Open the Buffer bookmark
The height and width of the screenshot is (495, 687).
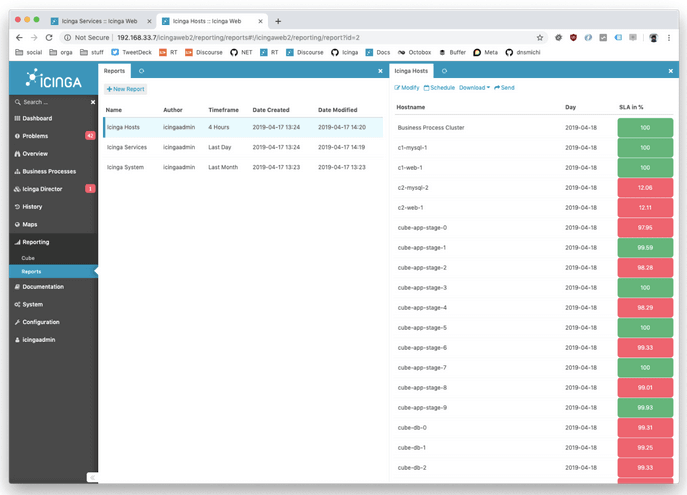453,52
